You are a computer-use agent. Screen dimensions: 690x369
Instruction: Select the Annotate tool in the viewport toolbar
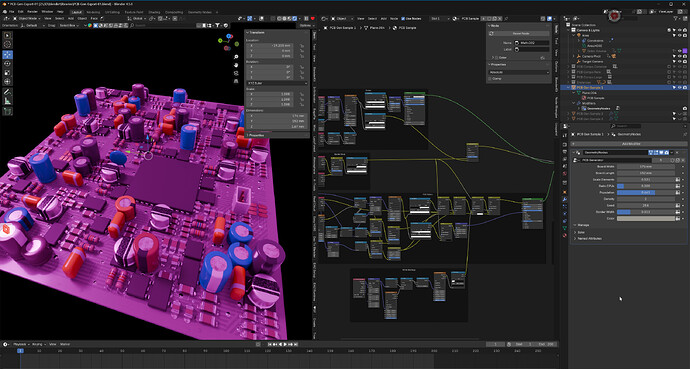(8, 92)
